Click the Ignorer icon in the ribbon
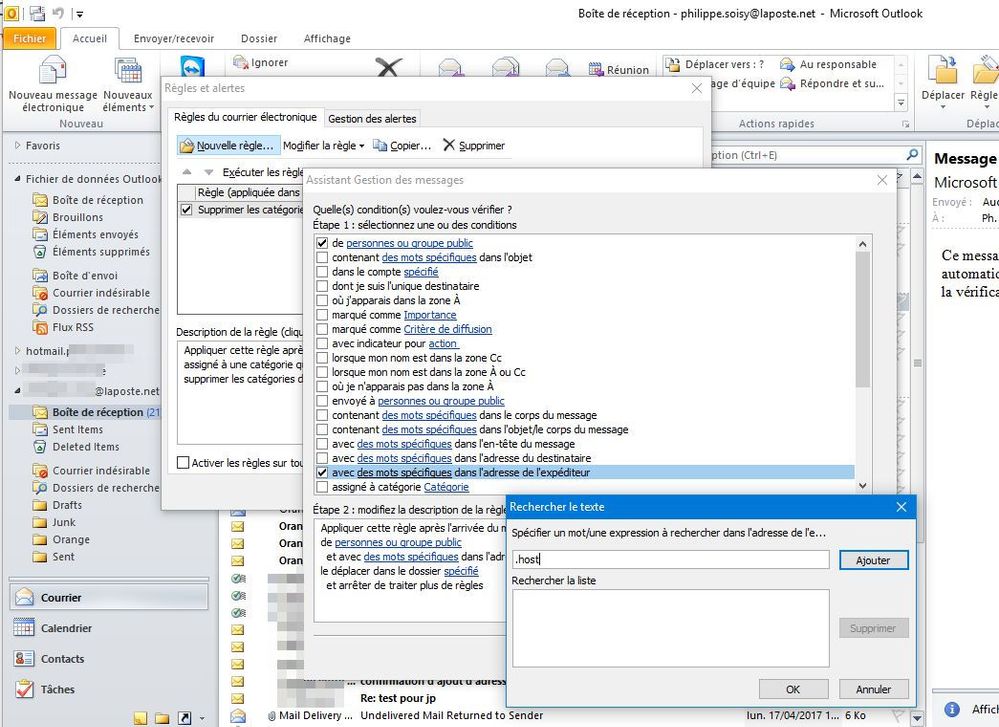The image size is (999, 727). tap(240, 62)
